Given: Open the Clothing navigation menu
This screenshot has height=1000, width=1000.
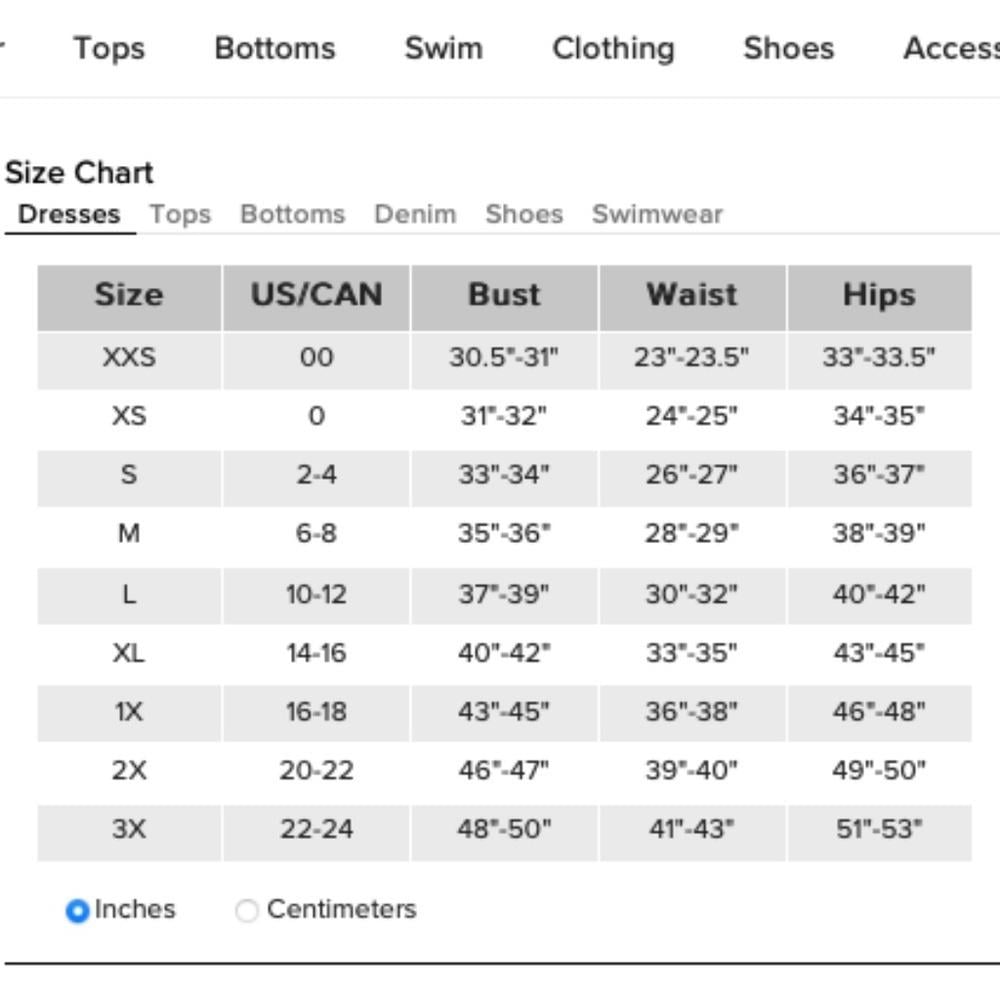Looking at the screenshot, I should (x=614, y=48).
